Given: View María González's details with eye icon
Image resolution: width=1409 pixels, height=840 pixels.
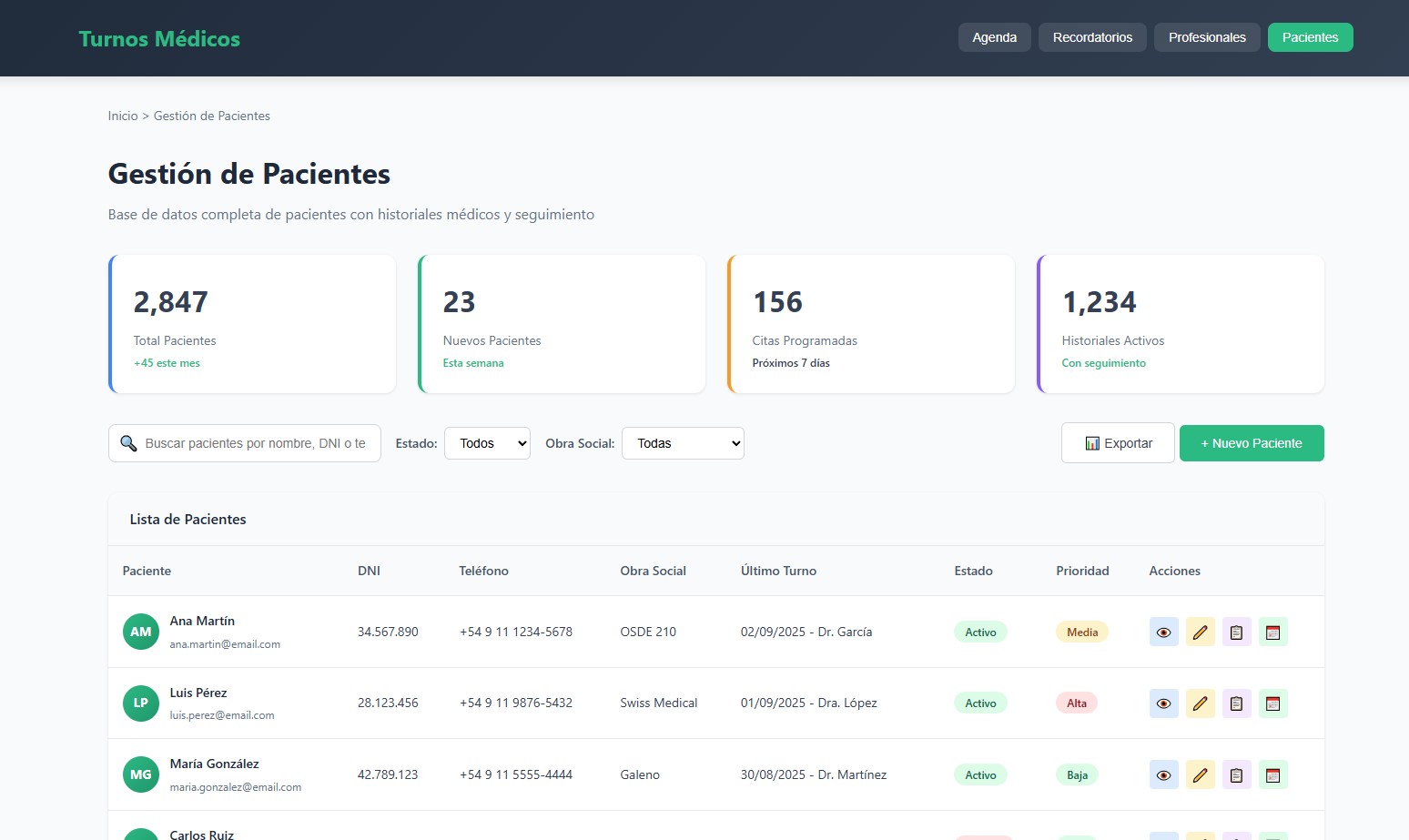Looking at the screenshot, I should (x=1163, y=774).
